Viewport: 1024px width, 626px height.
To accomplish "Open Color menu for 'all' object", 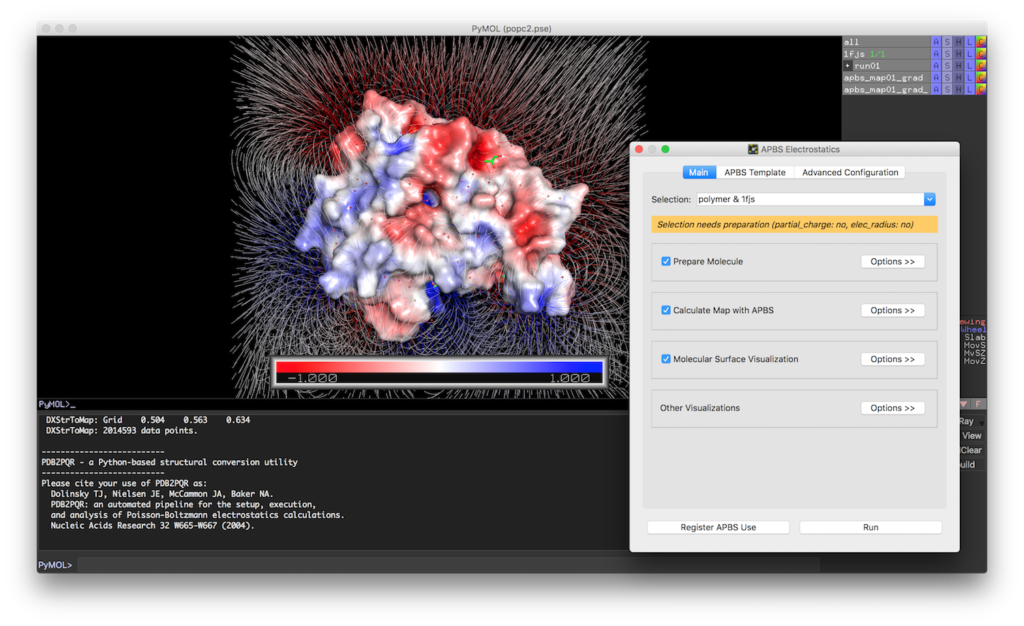I will tap(981, 42).
